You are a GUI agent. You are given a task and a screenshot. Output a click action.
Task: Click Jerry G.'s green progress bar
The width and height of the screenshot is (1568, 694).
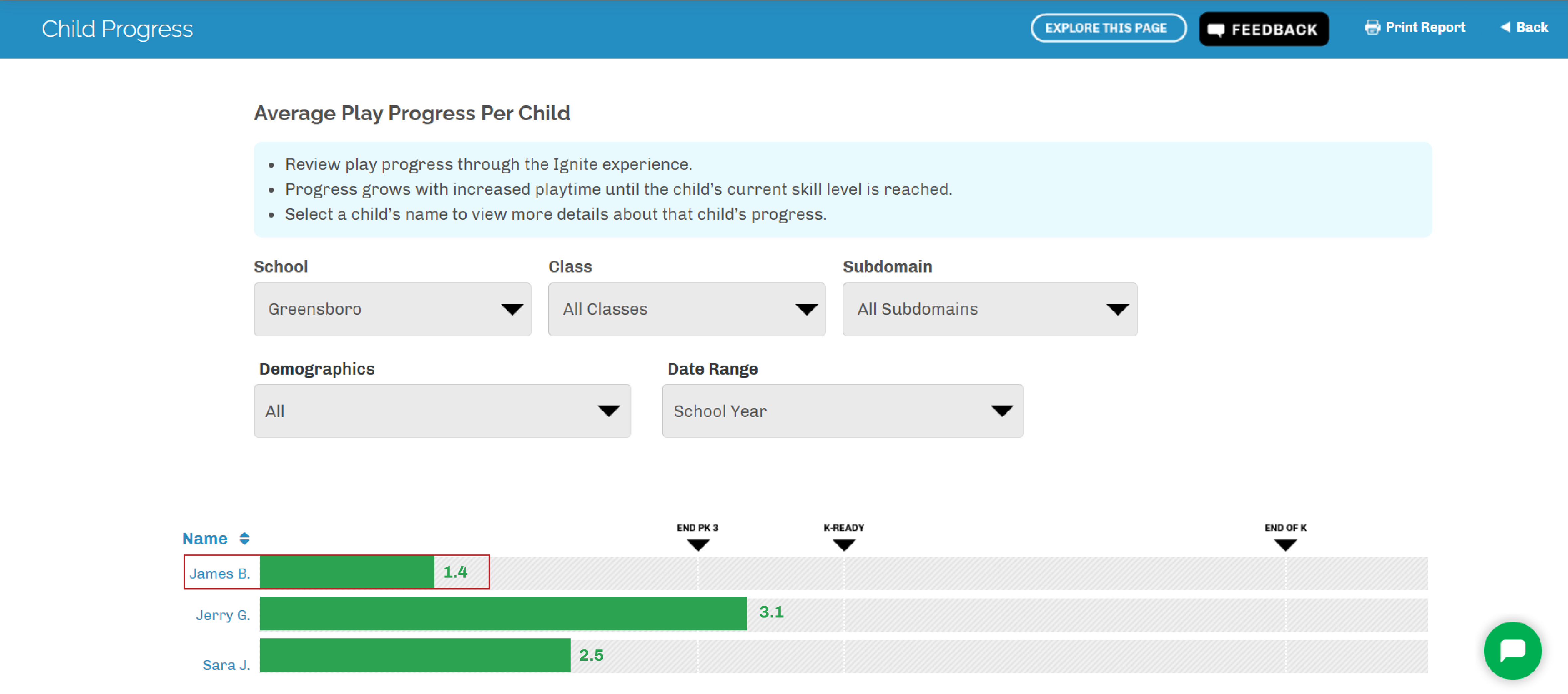pyautogui.click(x=503, y=613)
